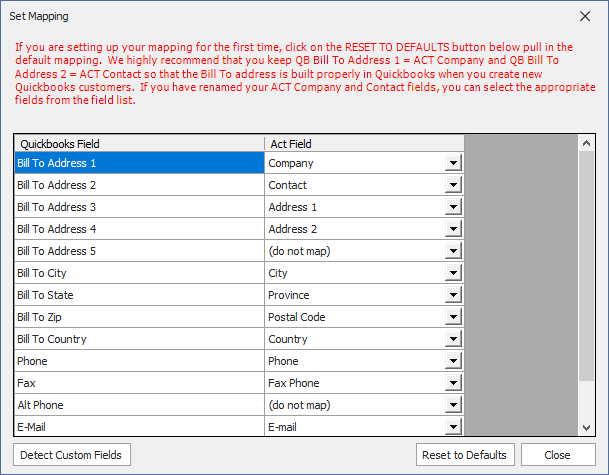The width and height of the screenshot is (609, 475).
Task: Select the Bill To City cell
Action: 139,273
